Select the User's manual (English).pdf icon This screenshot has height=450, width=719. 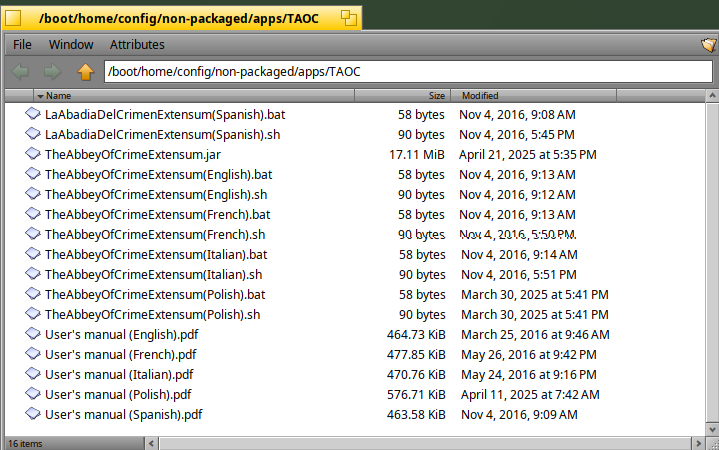33,333
